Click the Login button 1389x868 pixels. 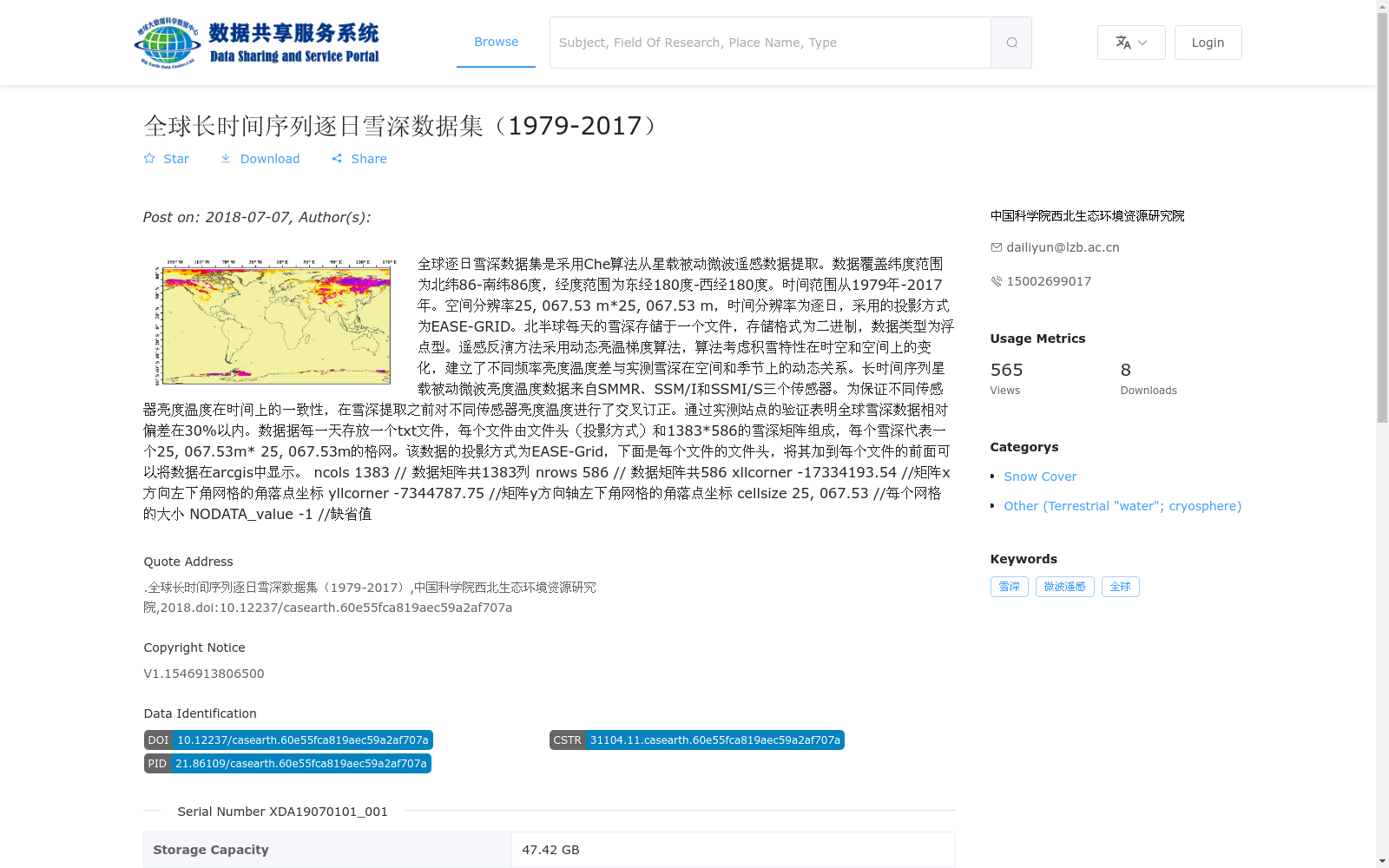(x=1208, y=43)
